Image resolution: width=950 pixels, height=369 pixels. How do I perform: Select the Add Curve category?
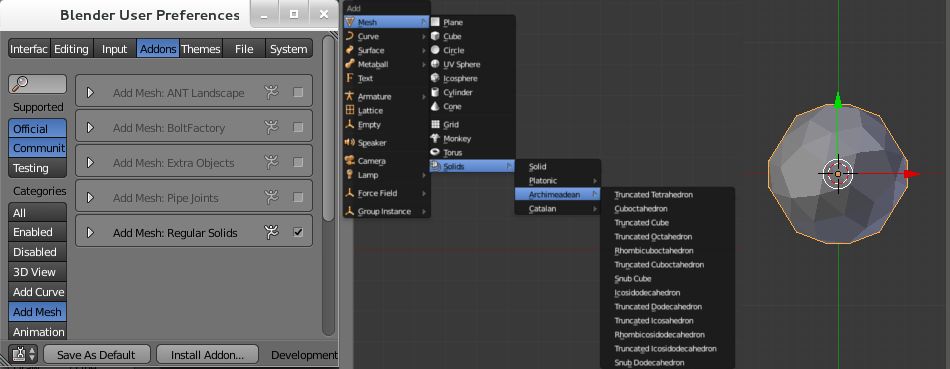click(x=38, y=292)
